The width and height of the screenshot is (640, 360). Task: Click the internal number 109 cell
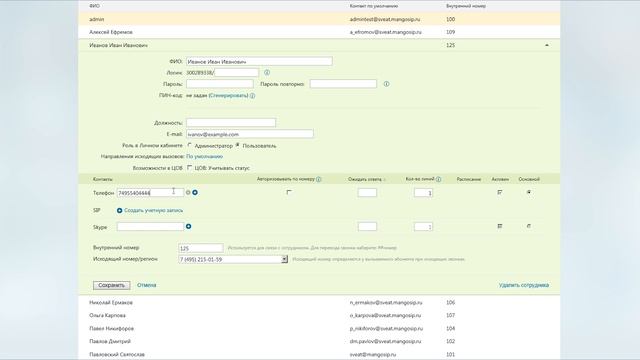pyautogui.click(x=451, y=32)
